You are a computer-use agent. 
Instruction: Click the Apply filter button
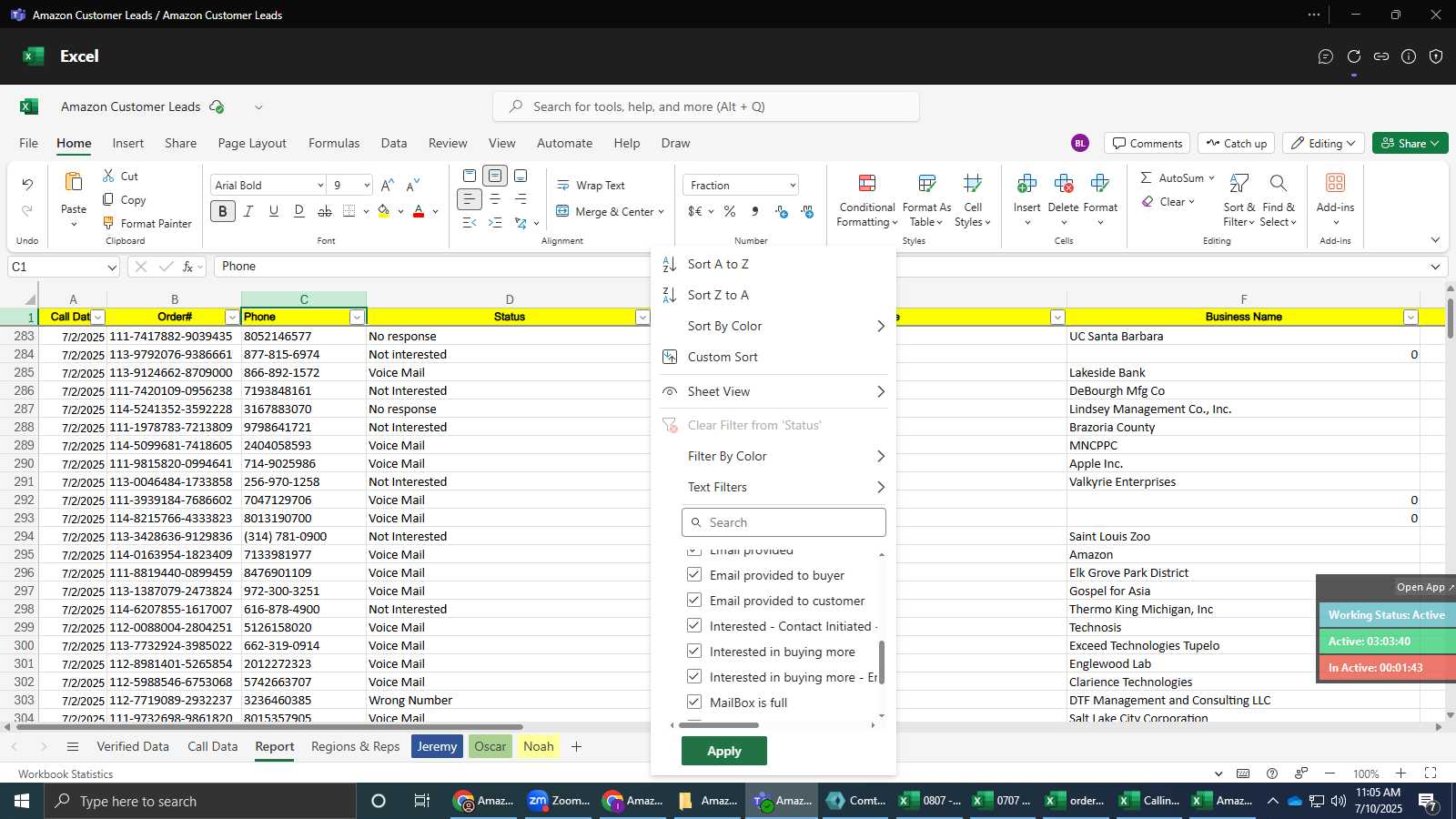[x=724, y=751]
